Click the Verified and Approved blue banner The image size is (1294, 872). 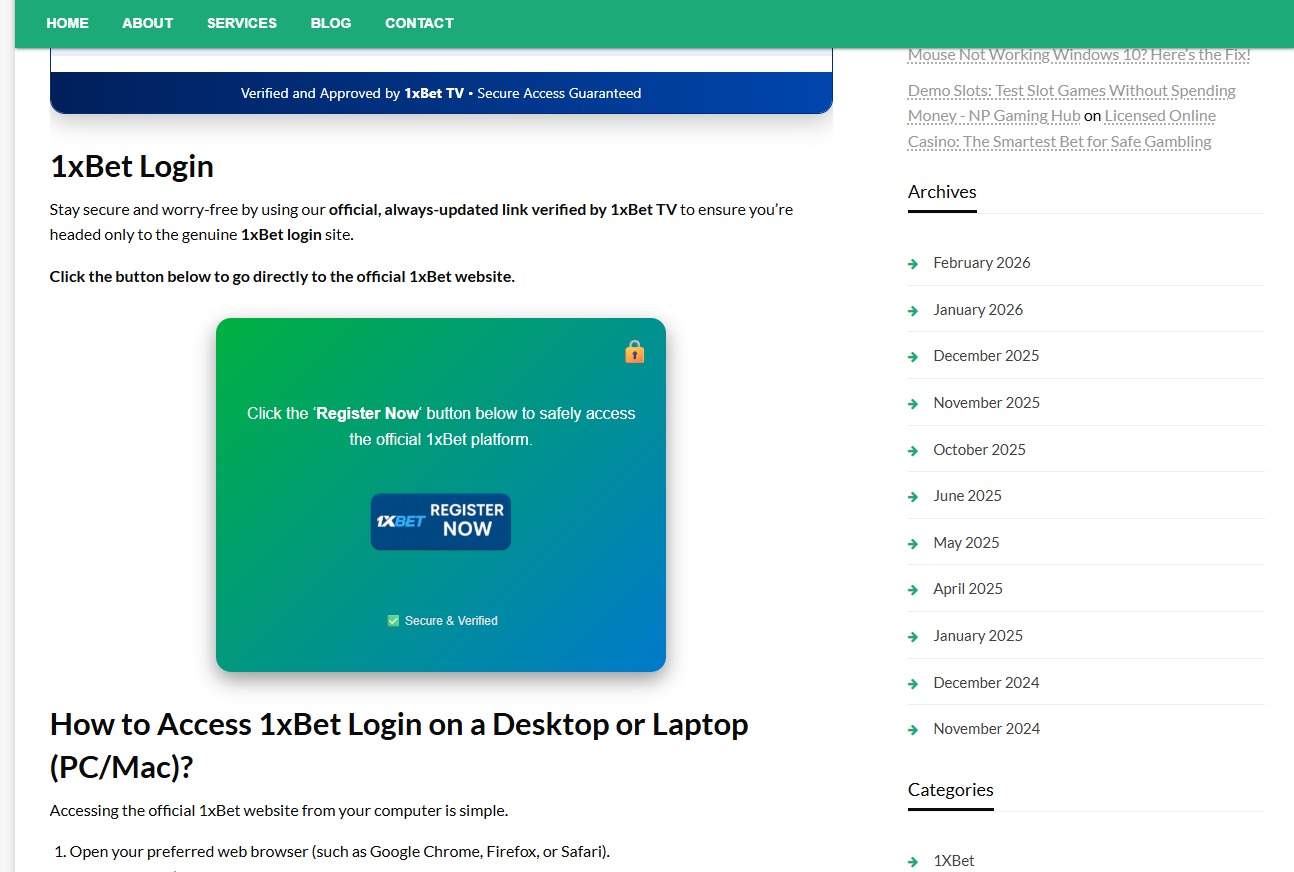pos(441,93)
